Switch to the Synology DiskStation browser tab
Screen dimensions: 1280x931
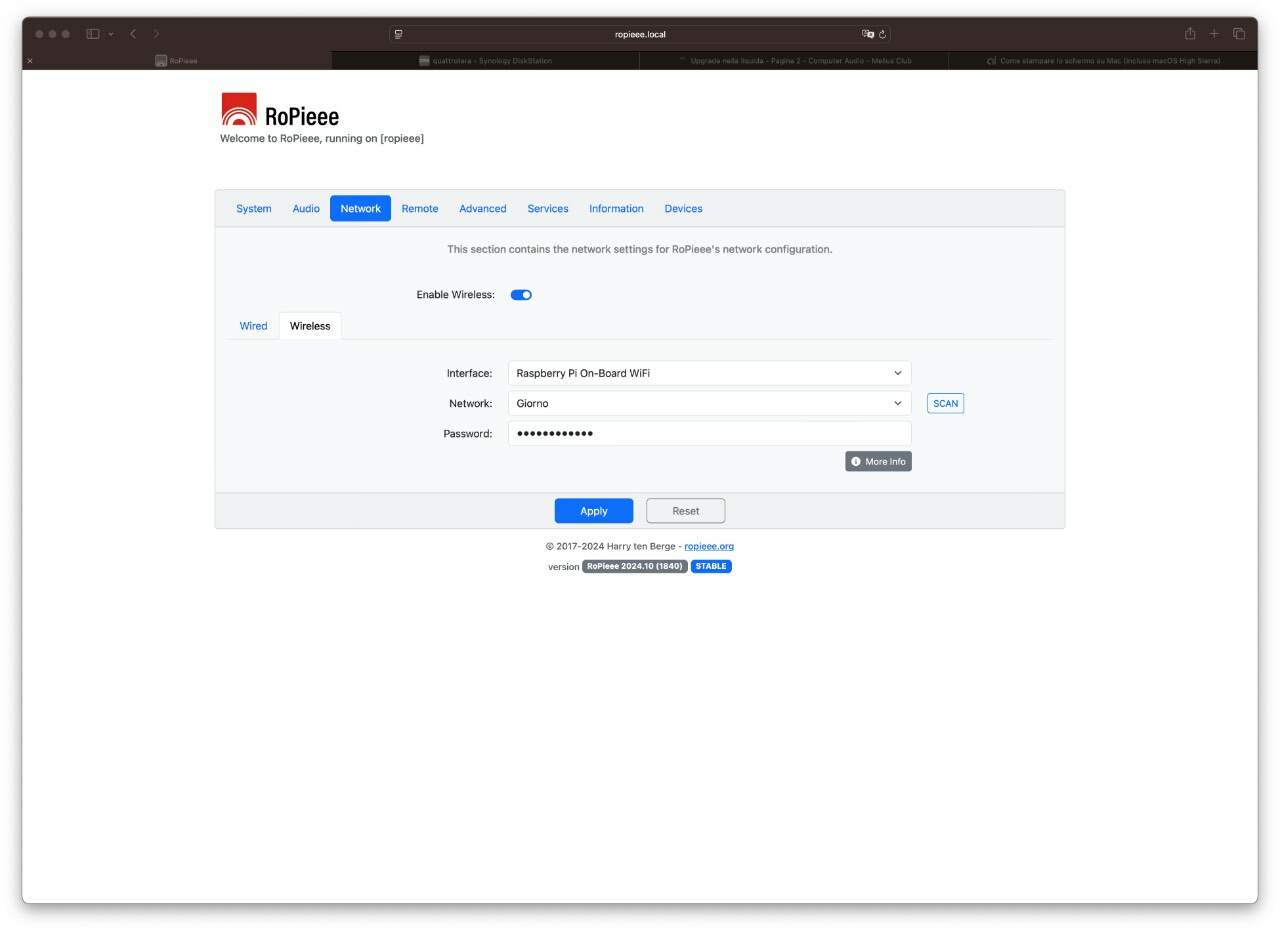[x=485, y=61]
